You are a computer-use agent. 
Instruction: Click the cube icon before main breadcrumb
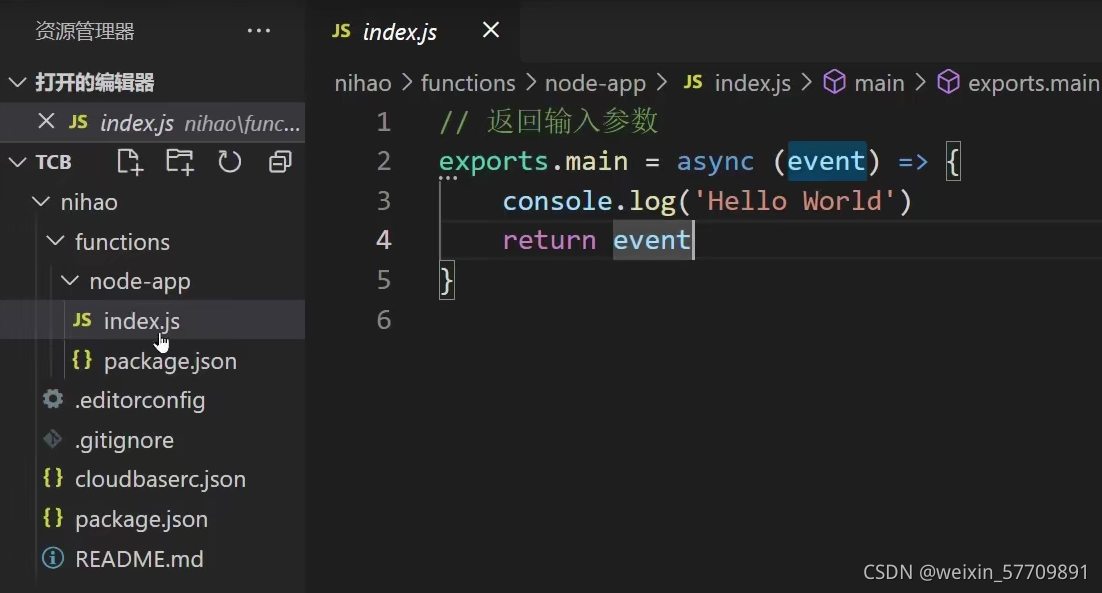(x=834, y=82)
